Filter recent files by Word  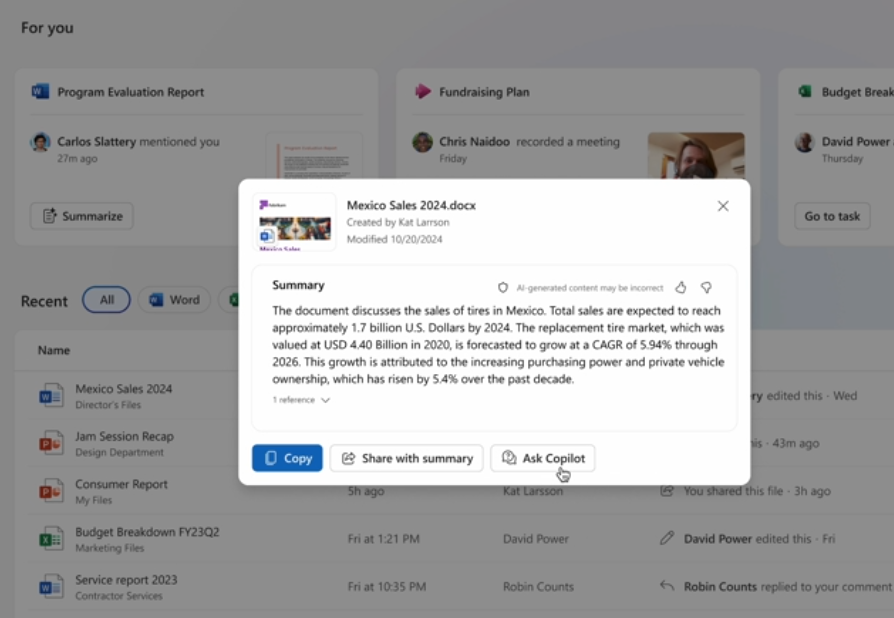(x=174, y=300)
